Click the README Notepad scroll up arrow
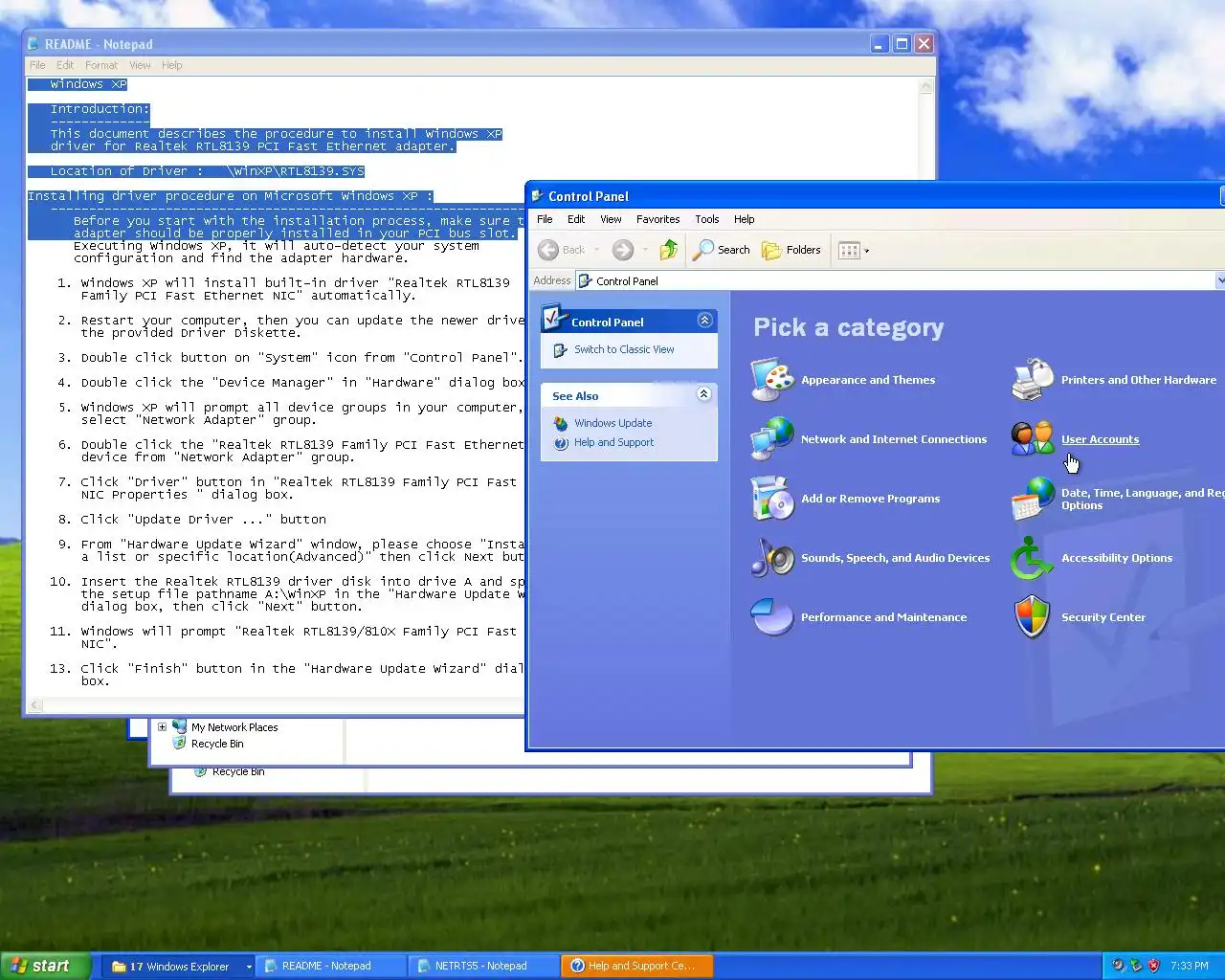The width and height of the screenshot is (1225, 980). (x=925, y=86)
